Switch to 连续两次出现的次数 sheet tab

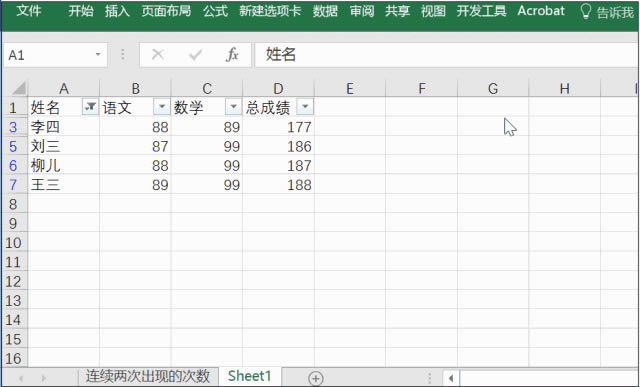pos(148,376)
